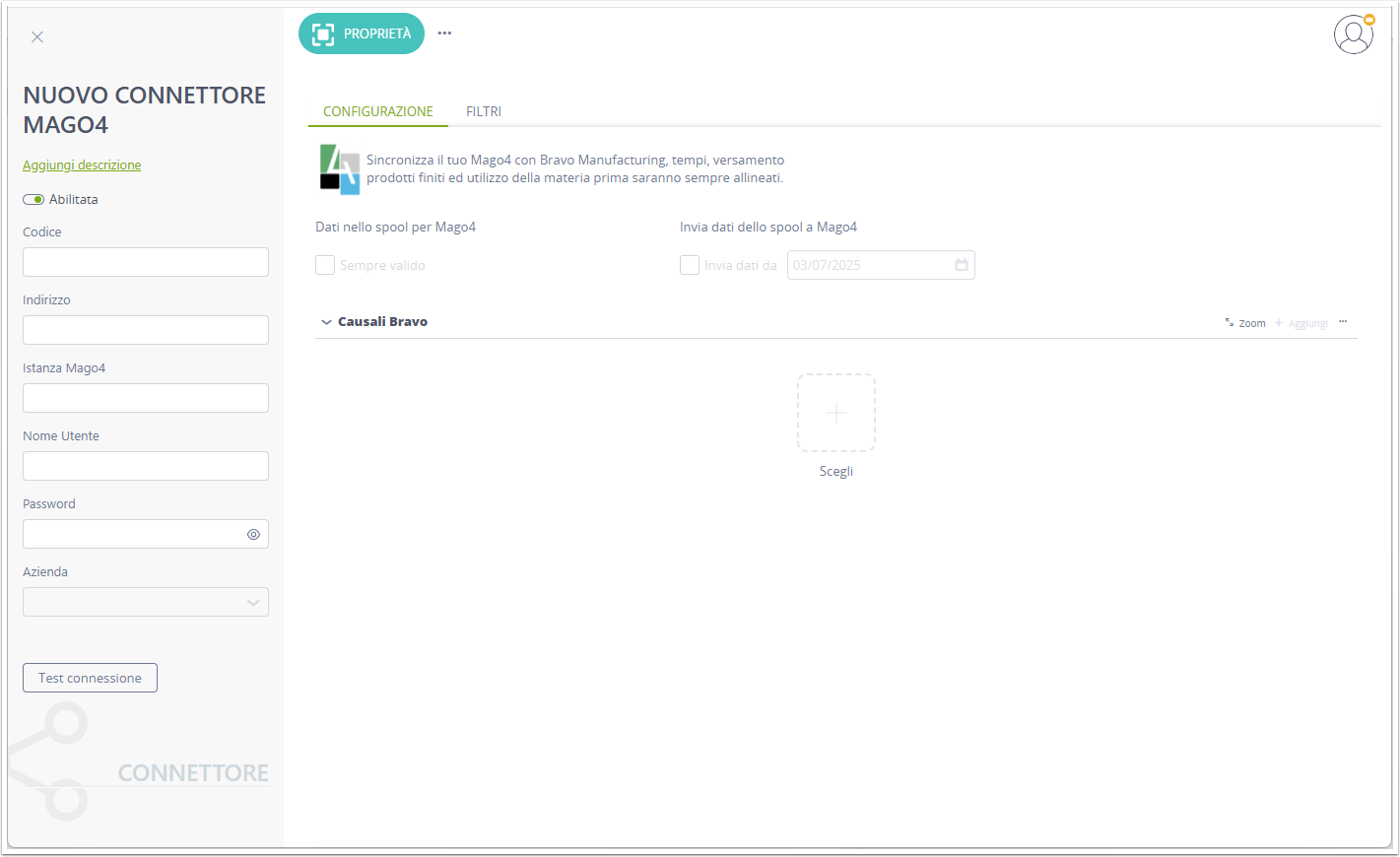
Task: Click the PROPRIETÀ button
Action: [362, 33]
